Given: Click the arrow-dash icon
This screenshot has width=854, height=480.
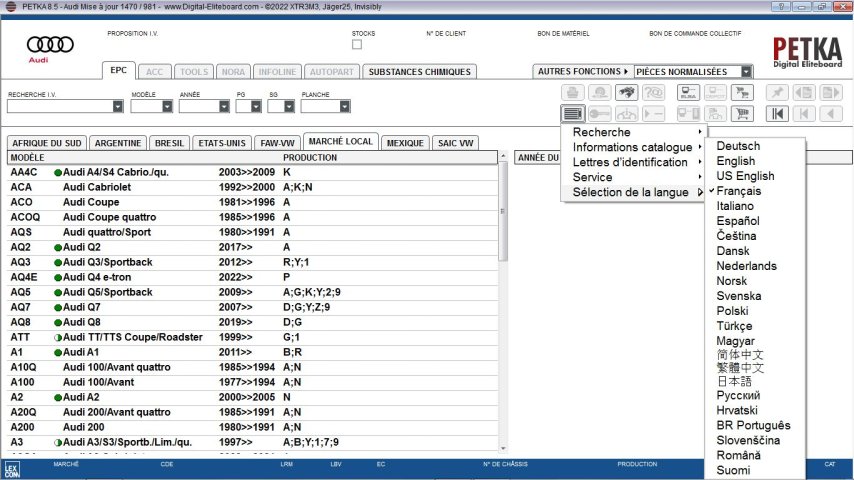Looking at the screenshot, I should [654, 114].
